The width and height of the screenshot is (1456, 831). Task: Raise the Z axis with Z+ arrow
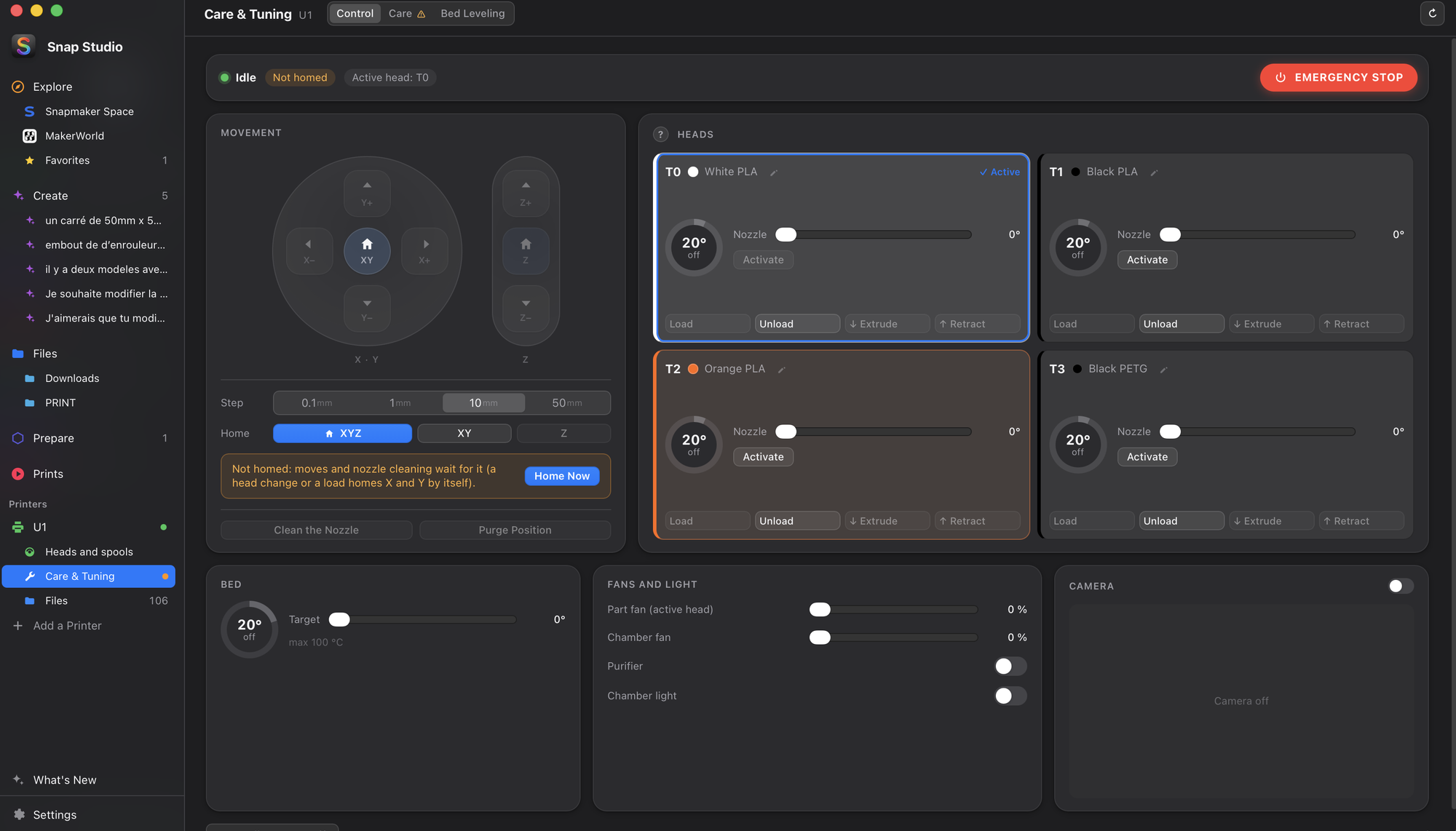(x=526, y=193)
